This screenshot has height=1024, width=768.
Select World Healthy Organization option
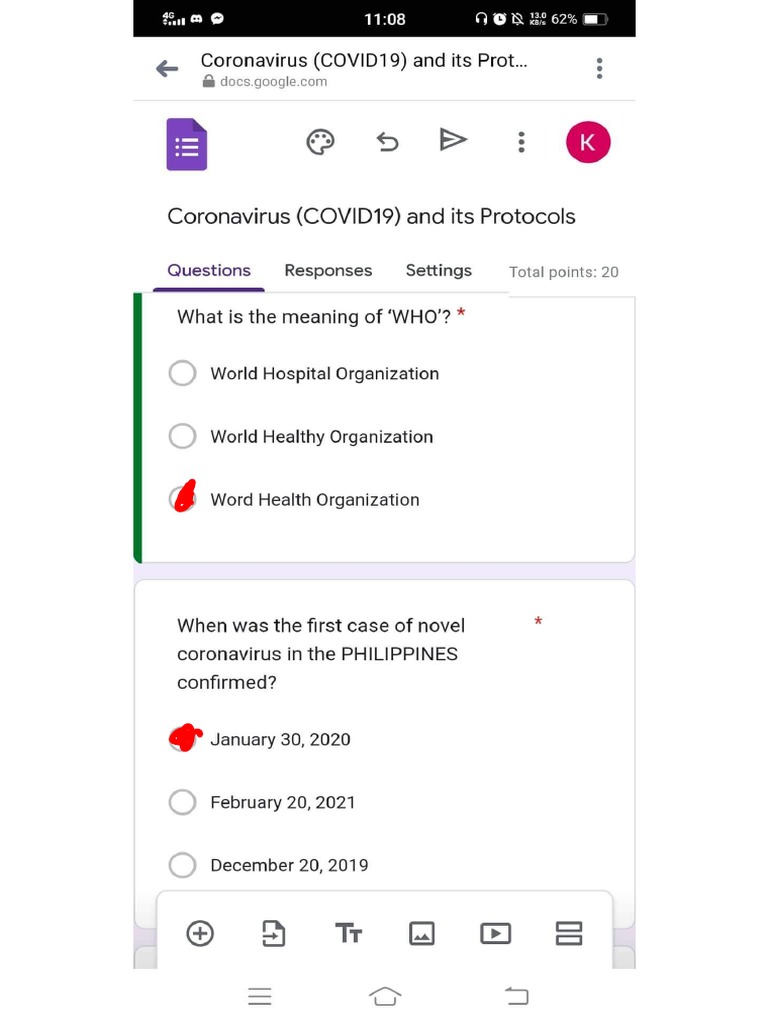(183, 436)
